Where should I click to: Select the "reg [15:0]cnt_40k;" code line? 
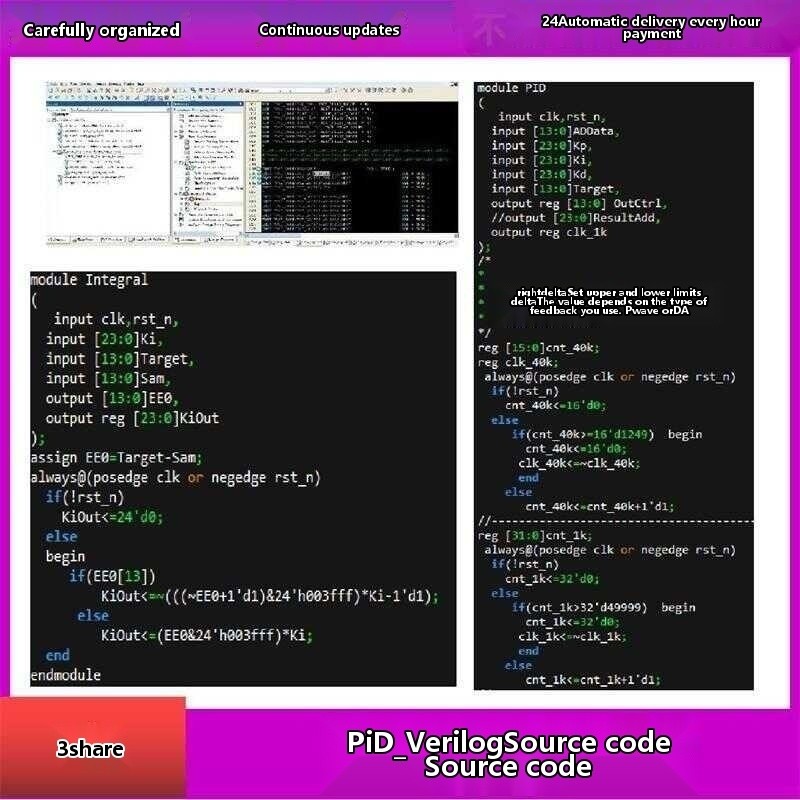[x=539, y=348]
